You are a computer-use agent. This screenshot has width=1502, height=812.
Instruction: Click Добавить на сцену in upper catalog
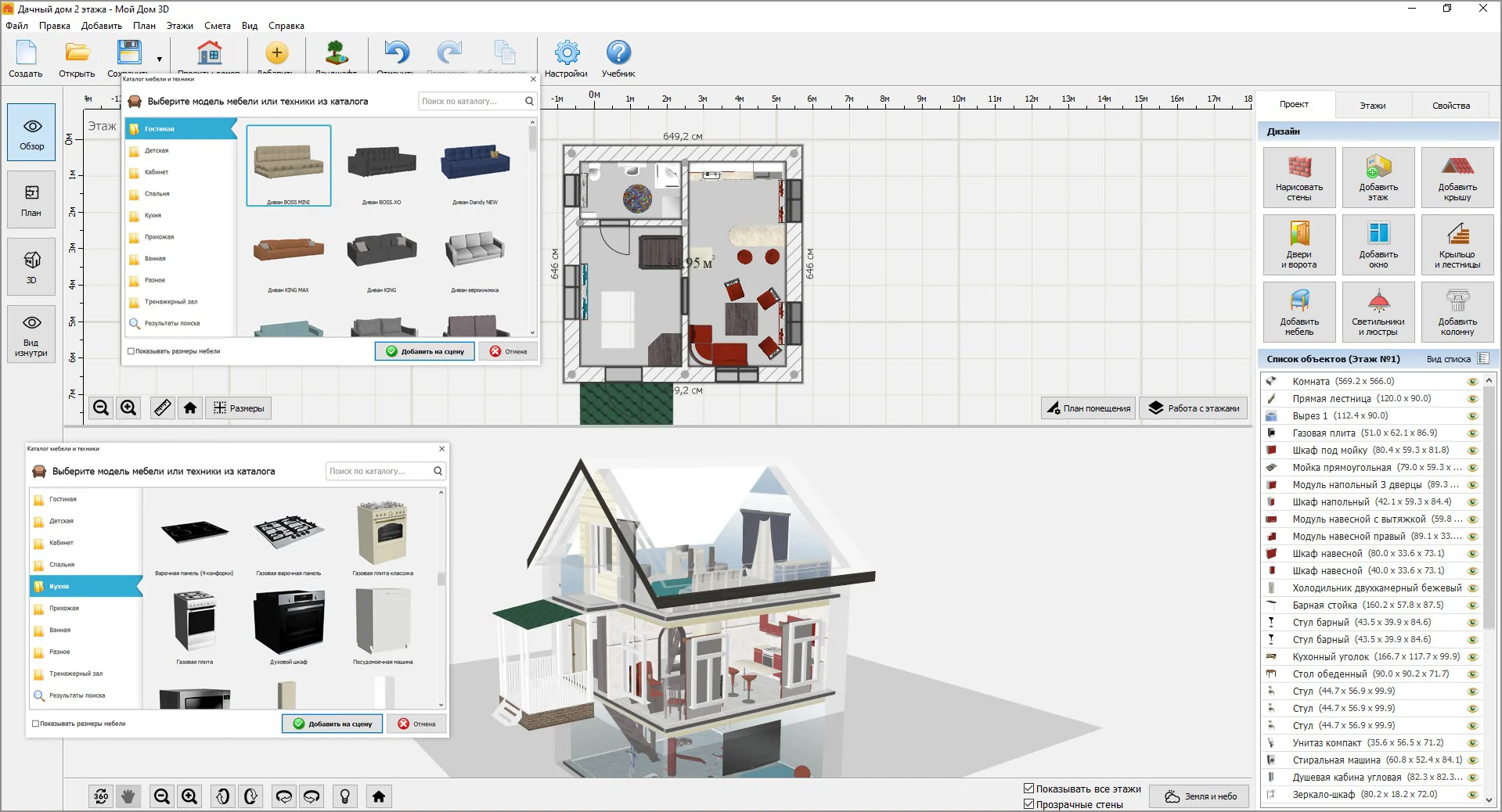[x=424, y=351]
